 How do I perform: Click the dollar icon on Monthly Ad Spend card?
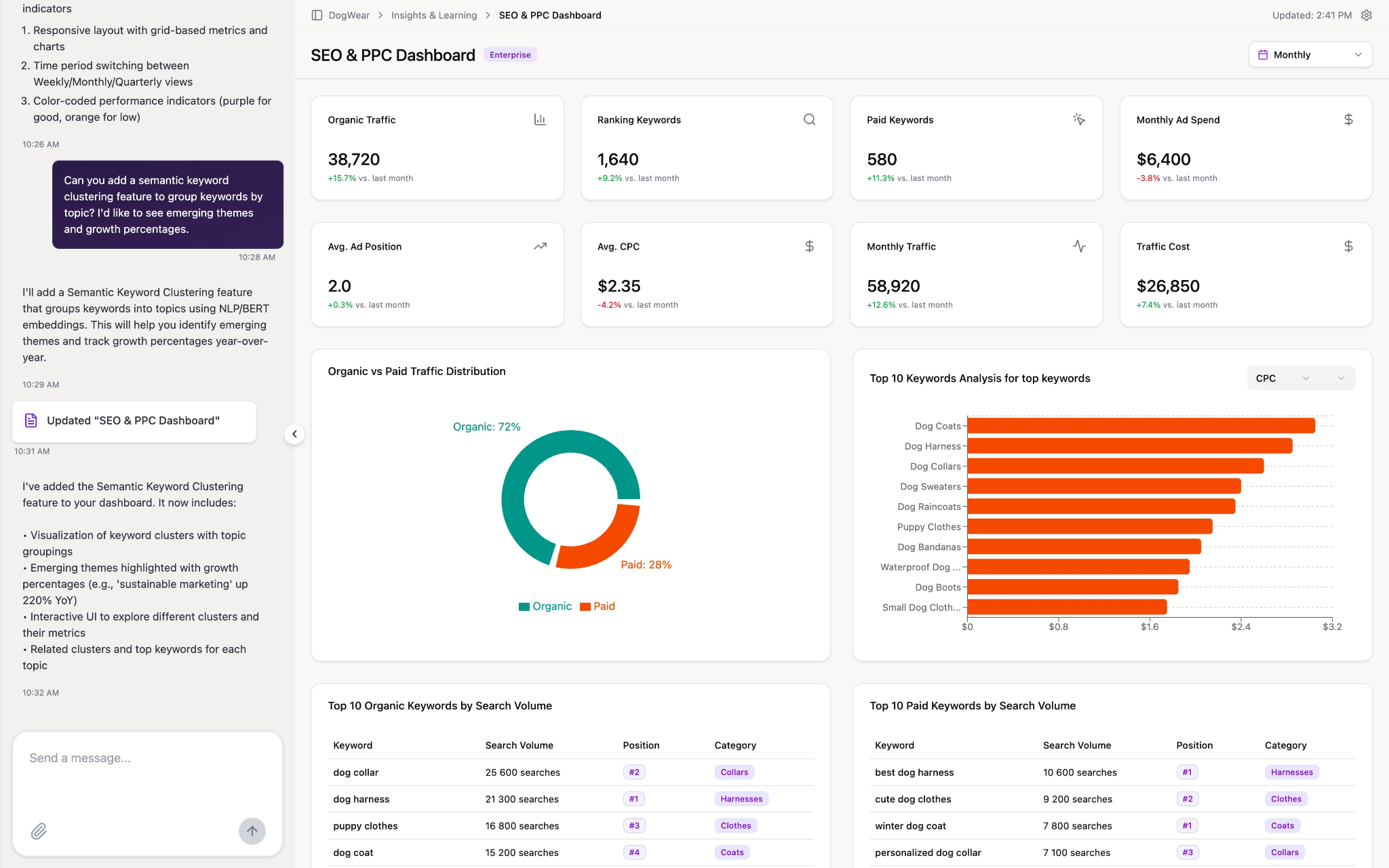(x=1348, y=119)
